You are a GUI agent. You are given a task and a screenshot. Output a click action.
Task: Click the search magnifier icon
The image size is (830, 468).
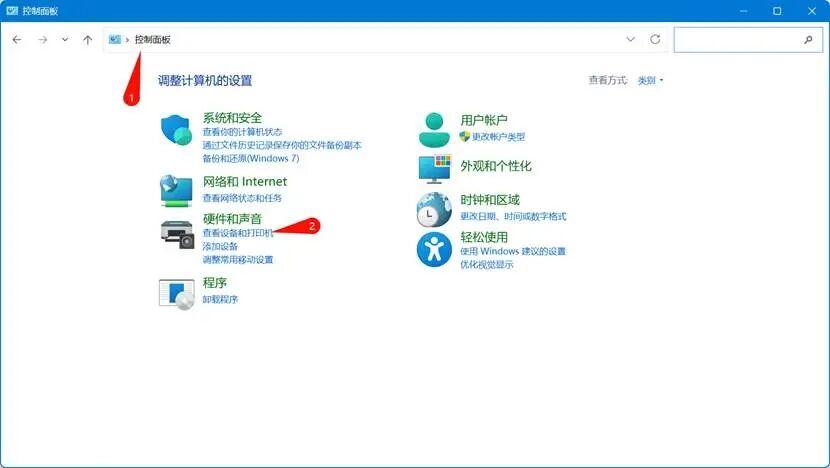point(808,40)
